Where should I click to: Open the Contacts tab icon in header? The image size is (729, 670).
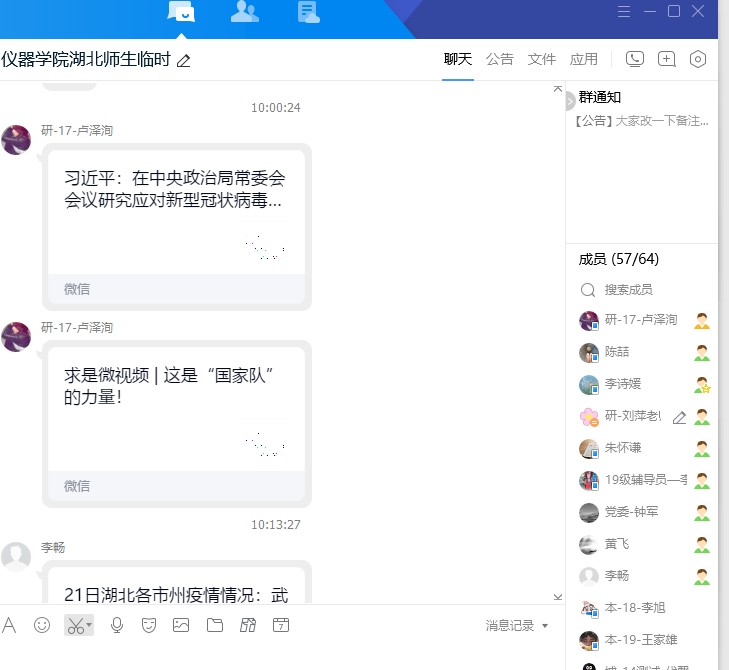(x=244, y=12)
